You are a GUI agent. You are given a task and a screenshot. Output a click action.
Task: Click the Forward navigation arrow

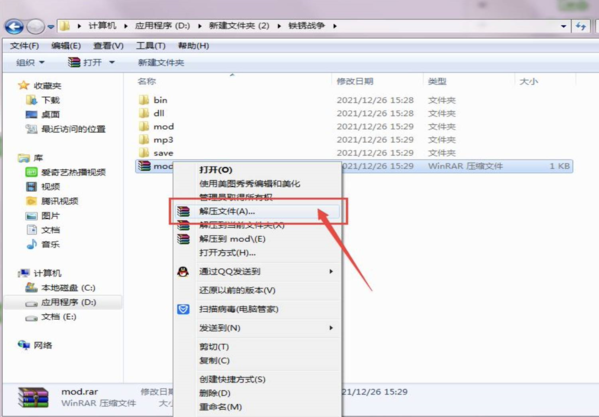36,26
